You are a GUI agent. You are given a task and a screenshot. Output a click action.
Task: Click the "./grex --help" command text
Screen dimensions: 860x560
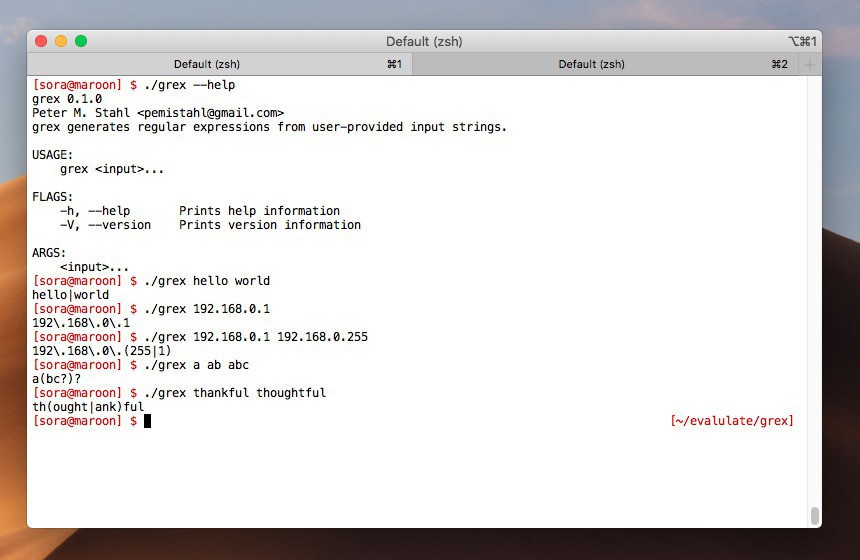coord(190,85)
